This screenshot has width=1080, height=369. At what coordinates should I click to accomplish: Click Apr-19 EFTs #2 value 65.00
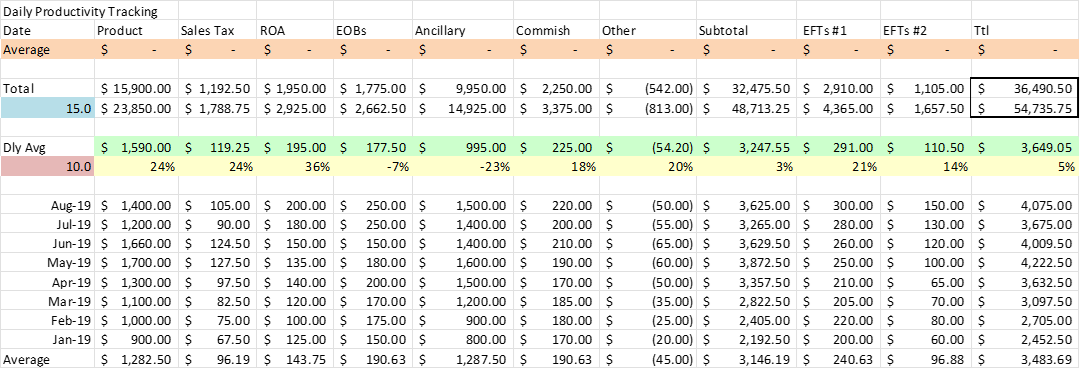point(925,282)
